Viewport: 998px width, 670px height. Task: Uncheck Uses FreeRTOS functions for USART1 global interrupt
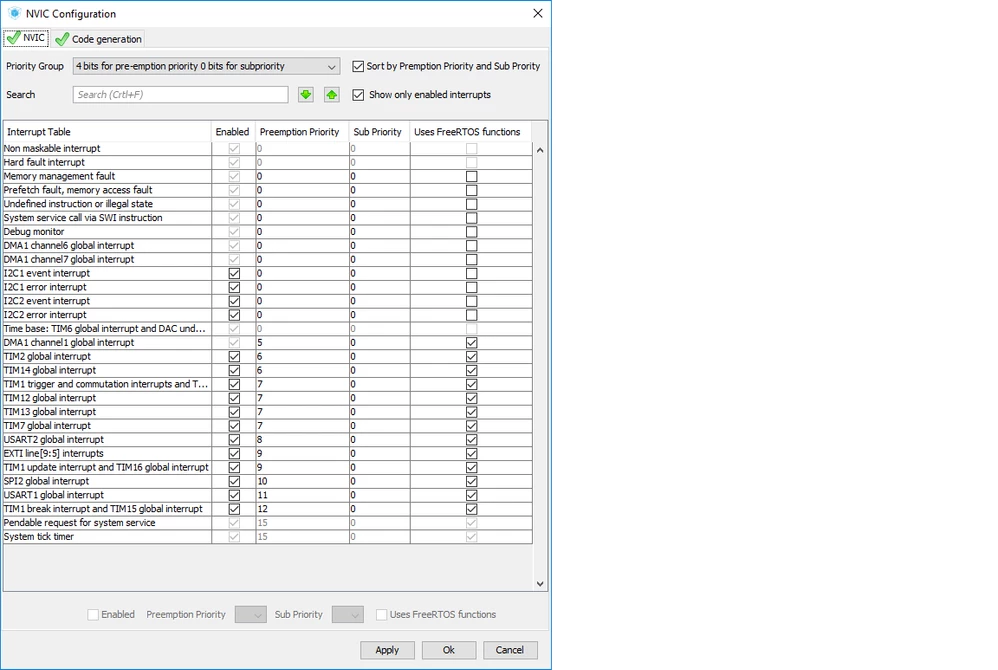[x=472, y=495]
